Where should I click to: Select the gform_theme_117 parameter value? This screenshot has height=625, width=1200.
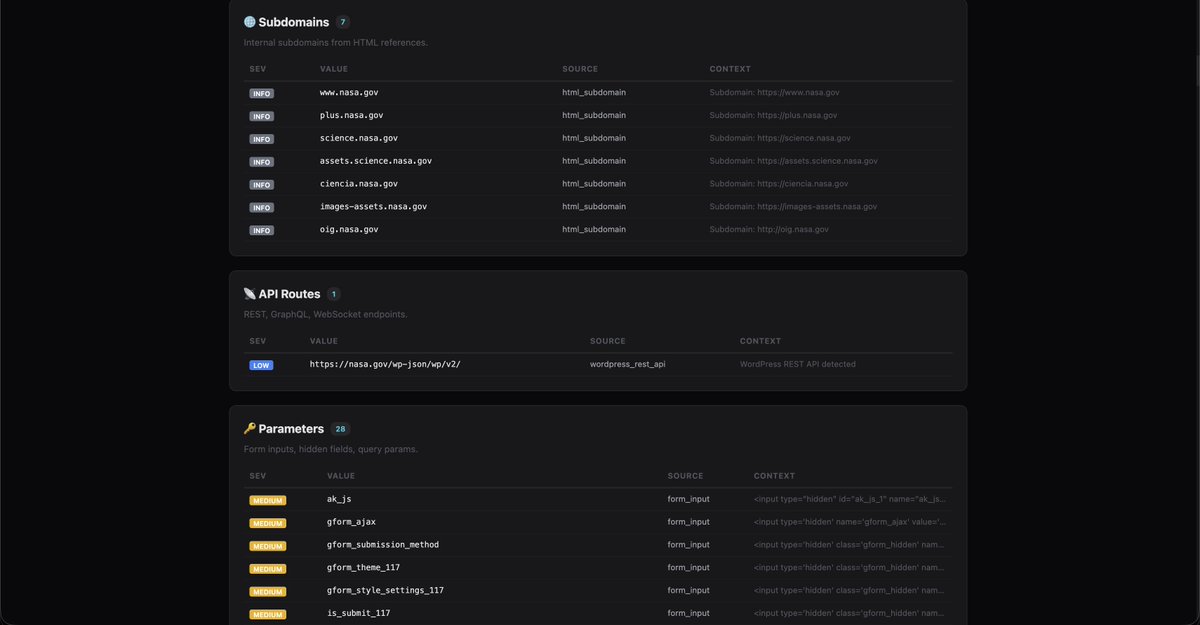(x=363, y=568)
